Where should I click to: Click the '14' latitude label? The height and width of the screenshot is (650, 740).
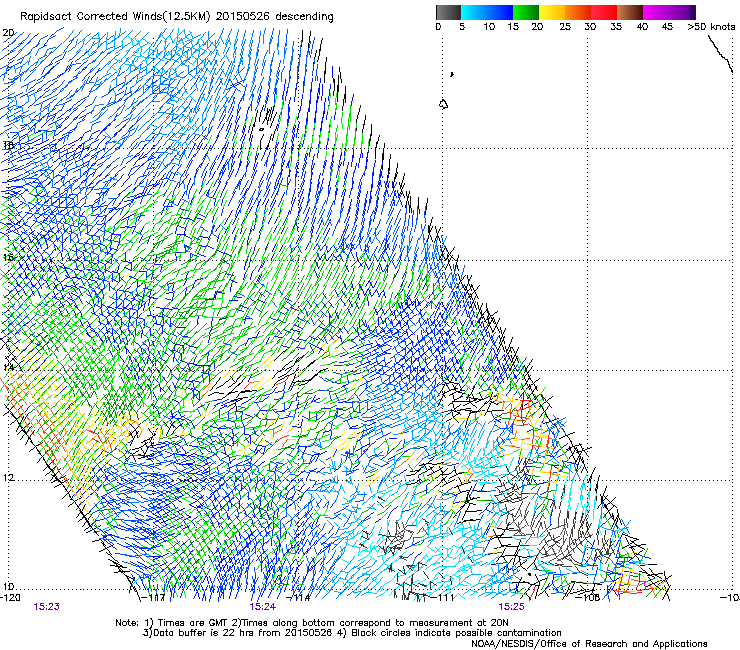click(8, 367)
